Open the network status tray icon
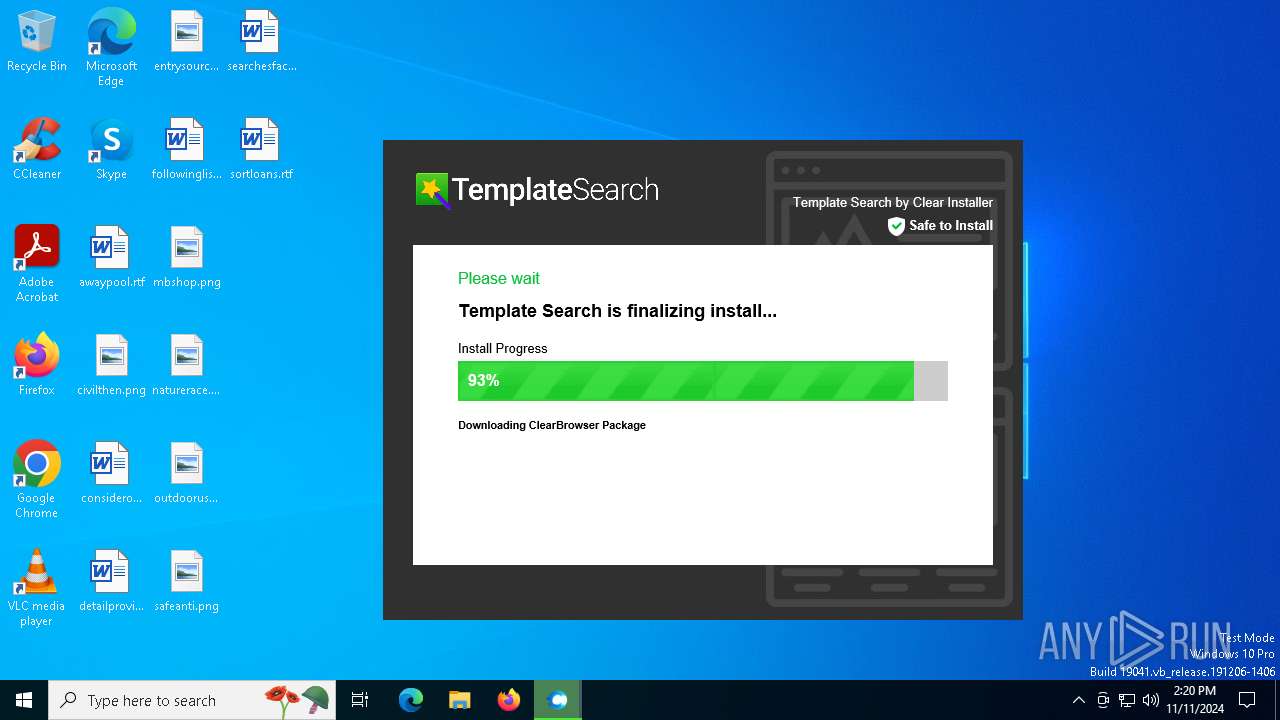 (x=1127, y=700)
